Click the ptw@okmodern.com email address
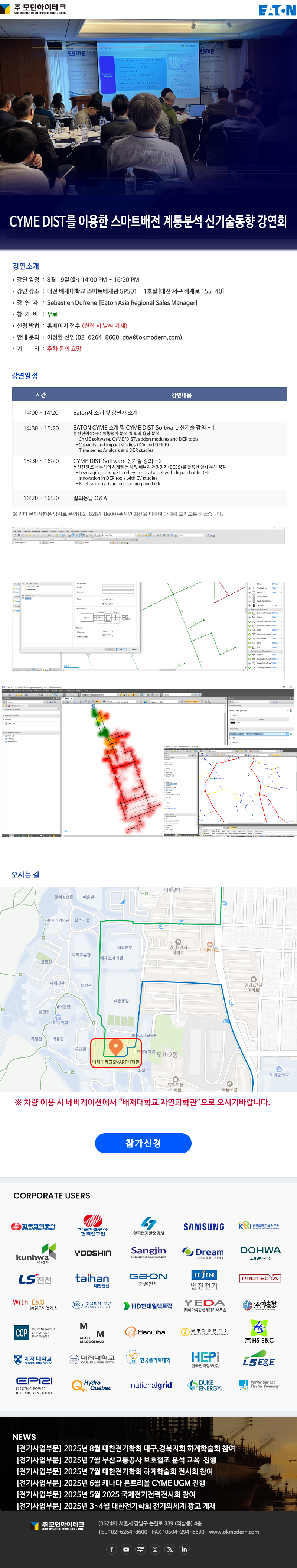Viewport: 297px width, 1568px height. 151,337
